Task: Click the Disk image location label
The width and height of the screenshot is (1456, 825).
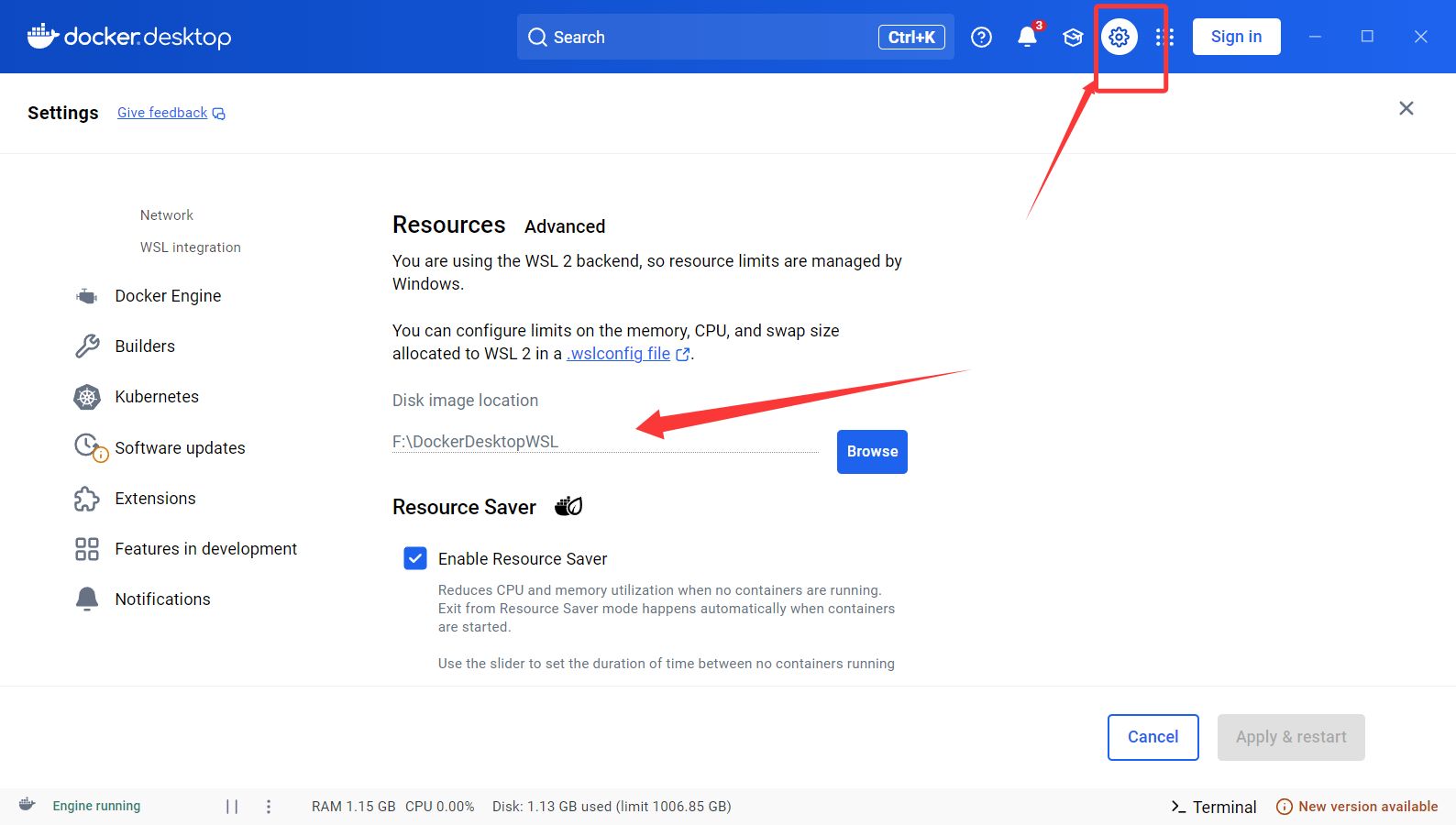Action: tap(466, 401)
